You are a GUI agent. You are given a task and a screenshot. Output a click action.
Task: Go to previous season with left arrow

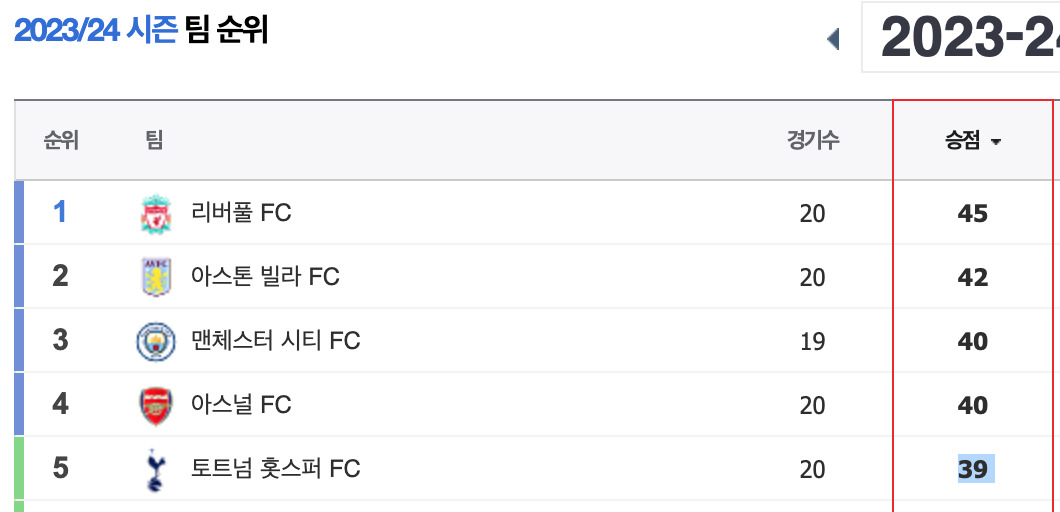tap(833, 39)
